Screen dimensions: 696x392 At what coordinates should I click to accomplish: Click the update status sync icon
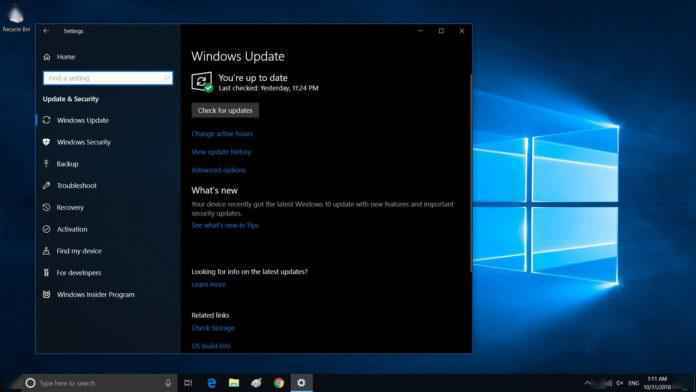point(202,82)
